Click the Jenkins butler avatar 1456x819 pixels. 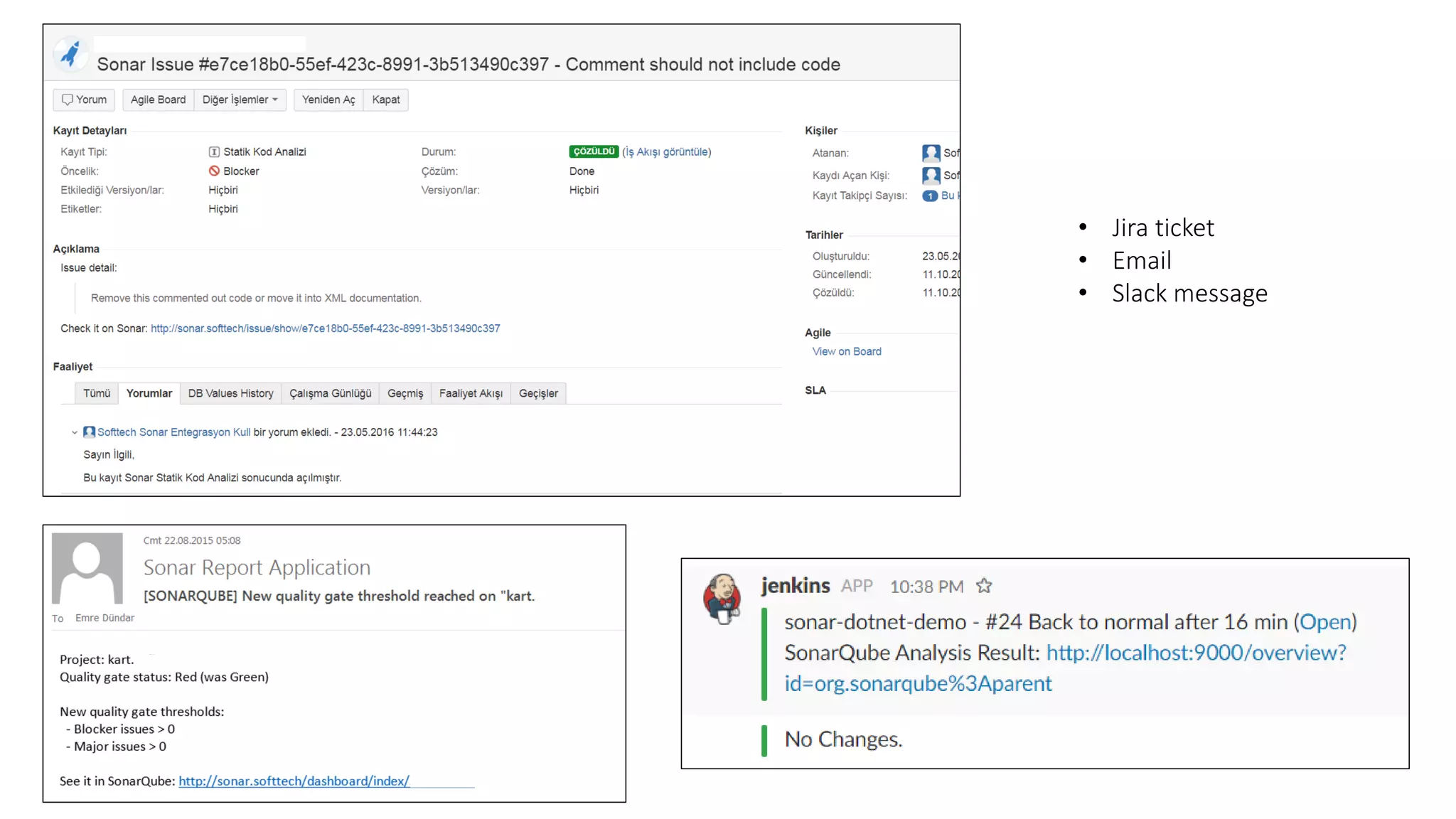[722, 599]
